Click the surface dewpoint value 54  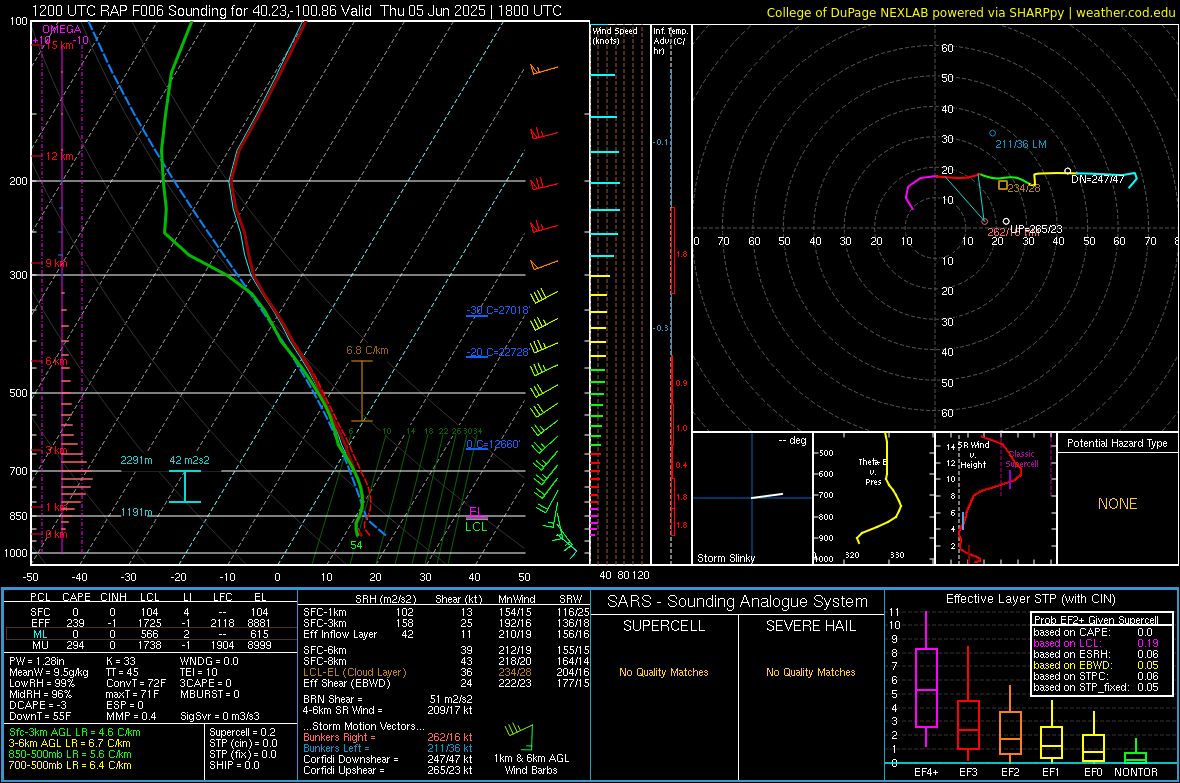356,545
